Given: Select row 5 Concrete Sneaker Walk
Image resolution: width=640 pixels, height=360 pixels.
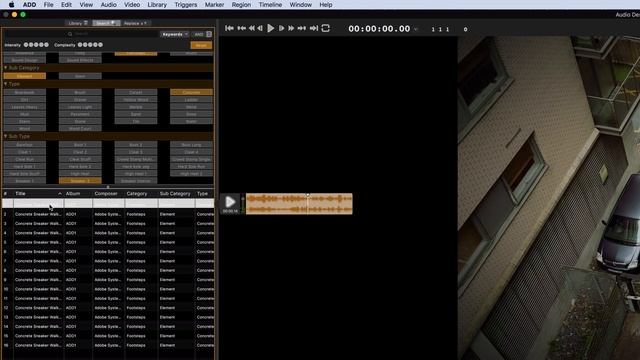Looking at the screenshot, I should (x=109, y=242).
